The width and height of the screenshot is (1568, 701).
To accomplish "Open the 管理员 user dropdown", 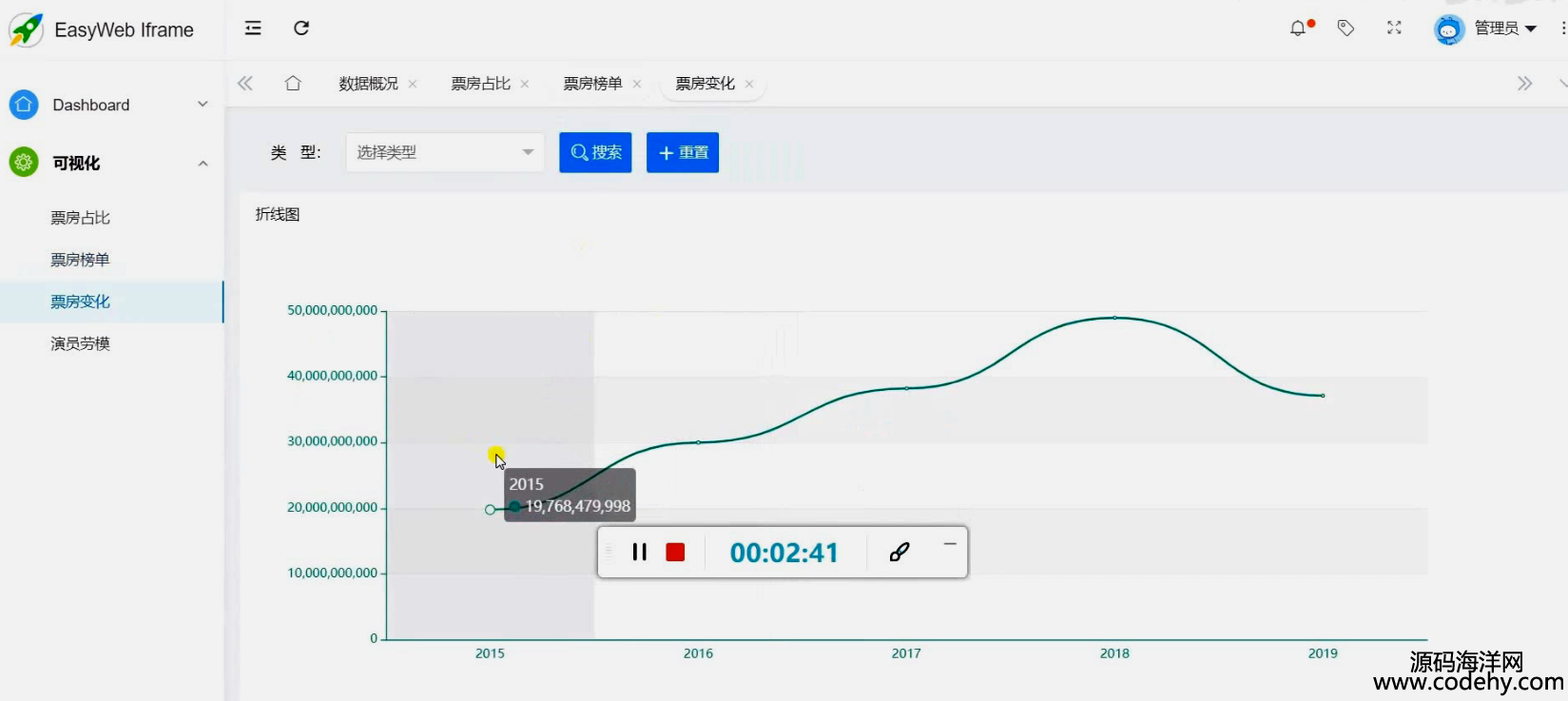I will coord(1503,29).
